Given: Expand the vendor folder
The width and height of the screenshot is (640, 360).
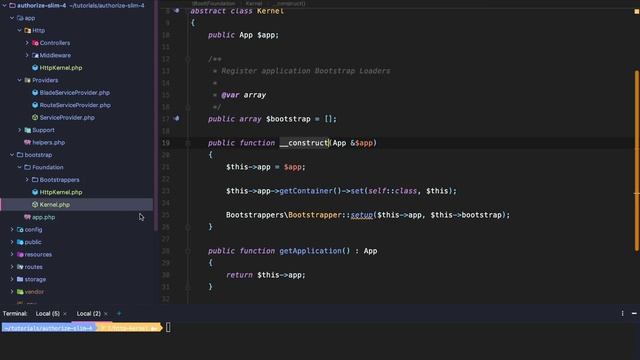Looking at the screenshot, I should pos(12,292).
